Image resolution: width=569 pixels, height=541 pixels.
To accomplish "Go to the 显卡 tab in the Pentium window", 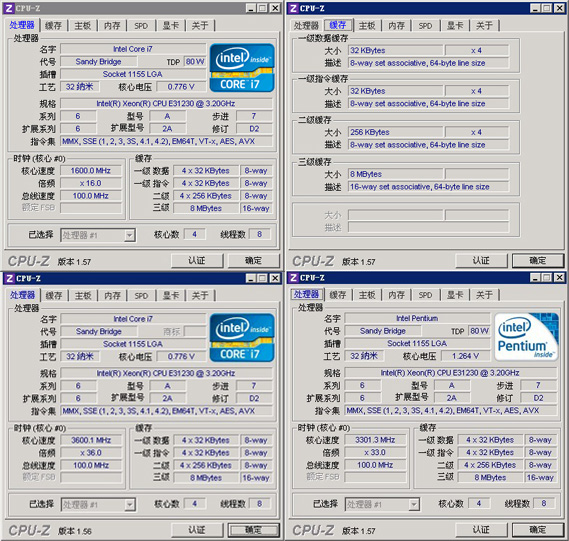I will click(x=455, y=295).
